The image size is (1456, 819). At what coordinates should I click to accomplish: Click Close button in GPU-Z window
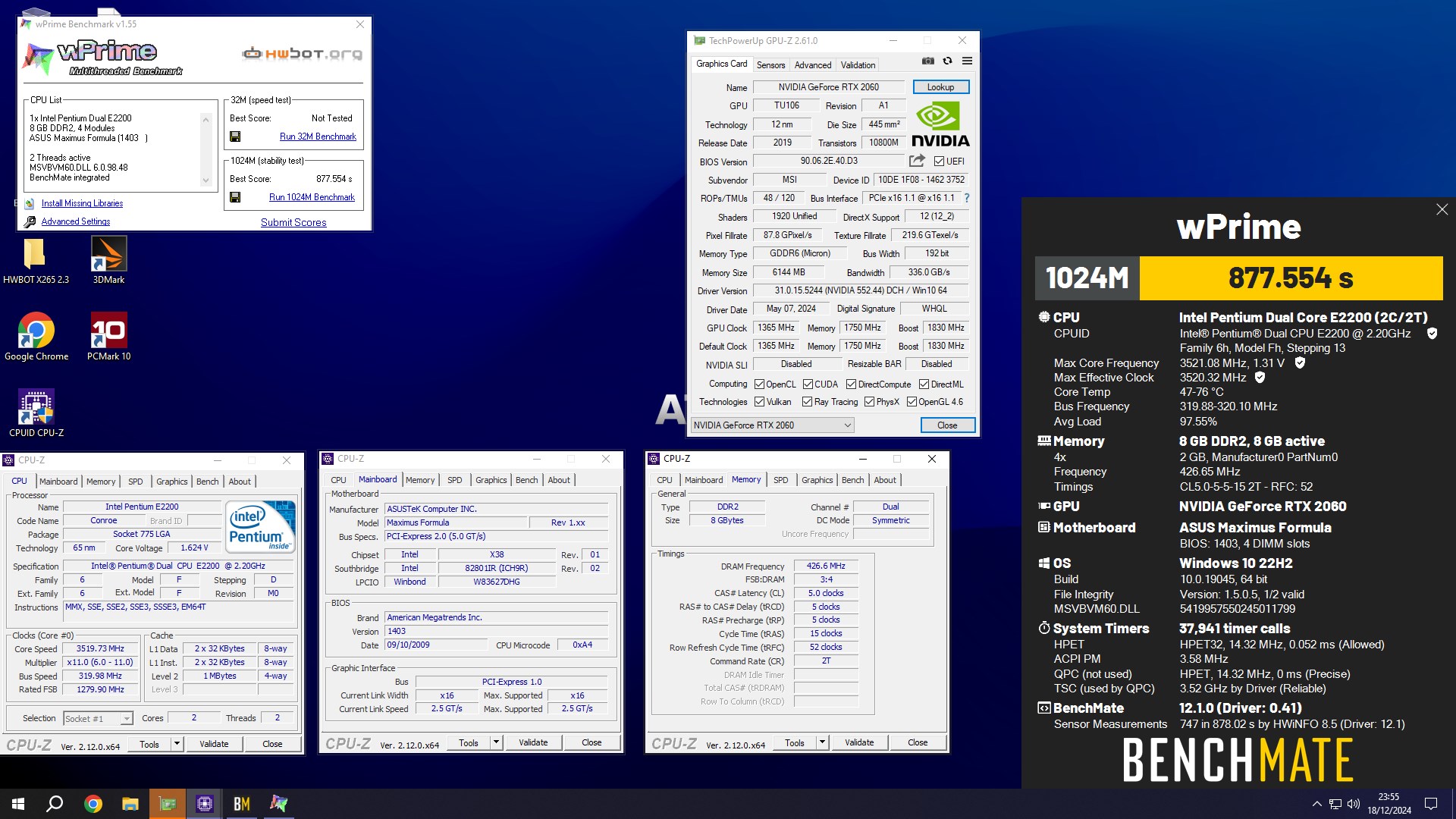[x=947, y=425]
